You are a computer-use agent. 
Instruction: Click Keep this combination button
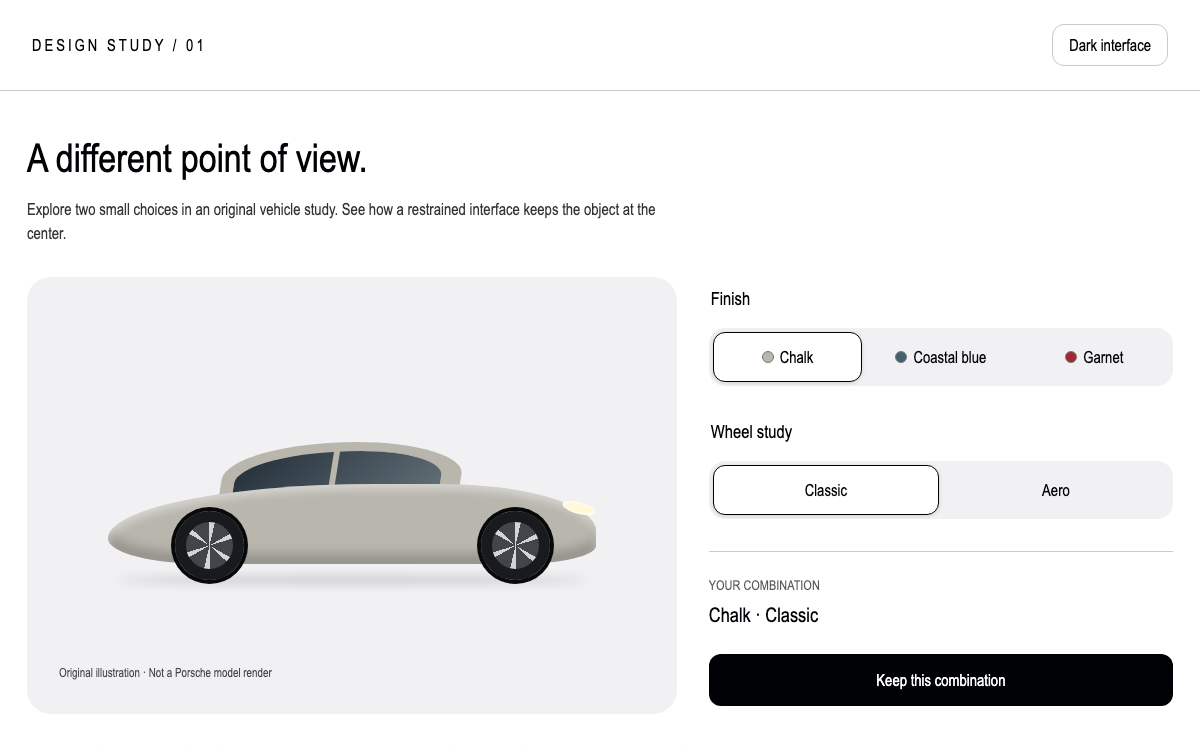pos(941,680)
